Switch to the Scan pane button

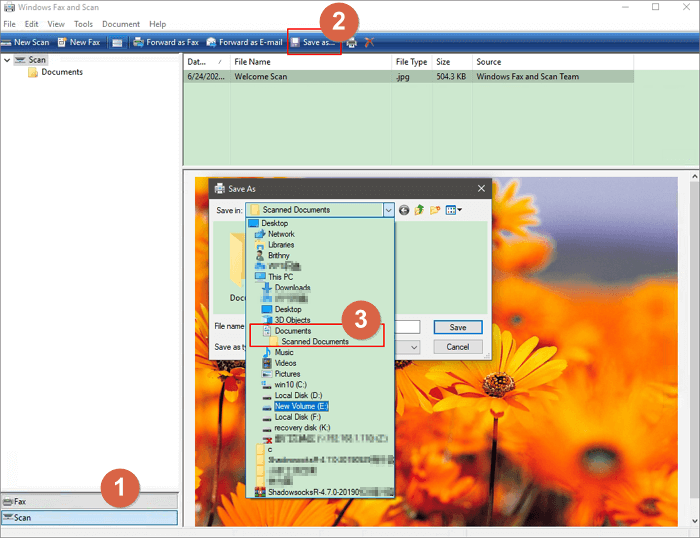89,517
